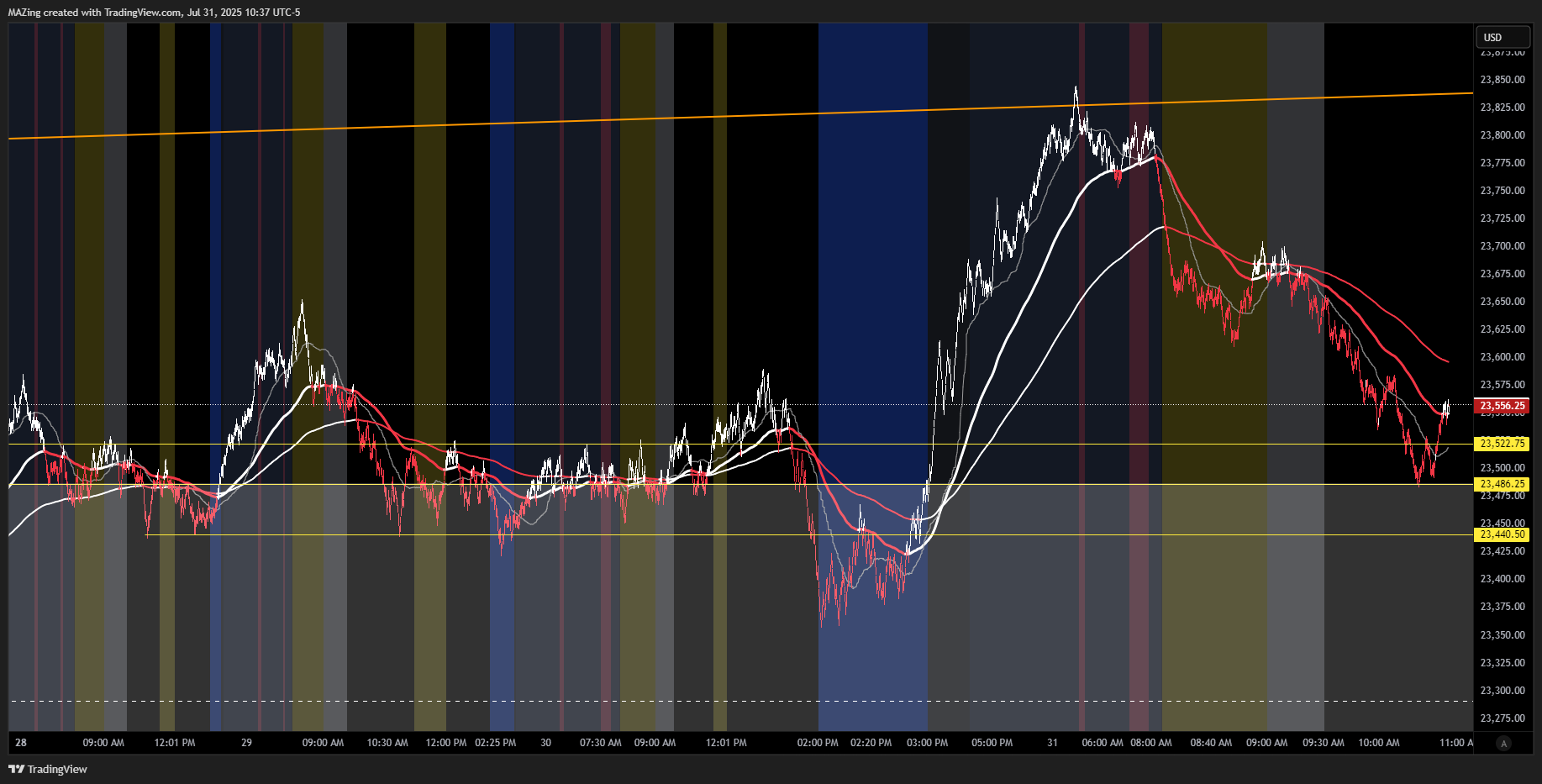
Task: Click the date label 29 on time axis
Action: pos(246,743)
